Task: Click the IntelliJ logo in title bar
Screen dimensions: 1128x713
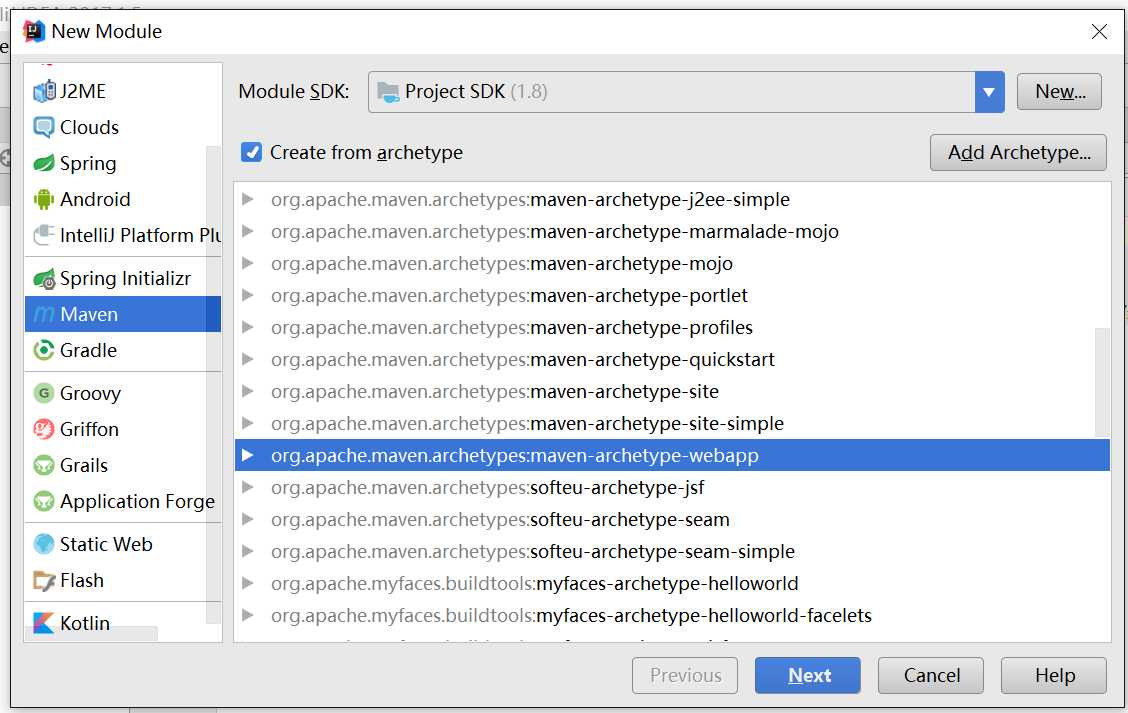Action: coord(34,32)
